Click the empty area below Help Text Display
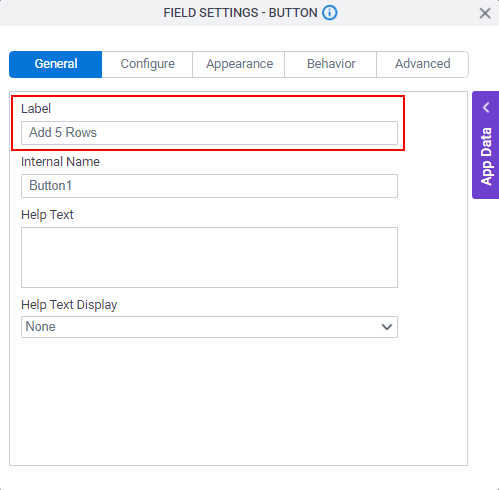The image size is (499, 490). 238,401
